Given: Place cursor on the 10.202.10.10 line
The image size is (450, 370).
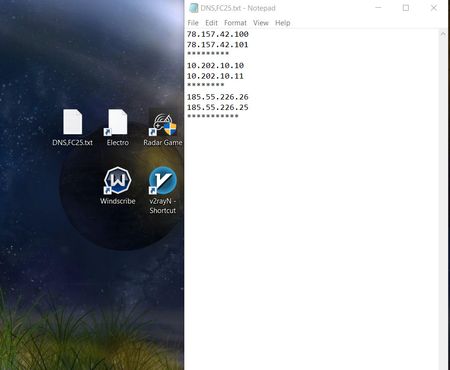Looking at the screenshot, I should point(215,66).
